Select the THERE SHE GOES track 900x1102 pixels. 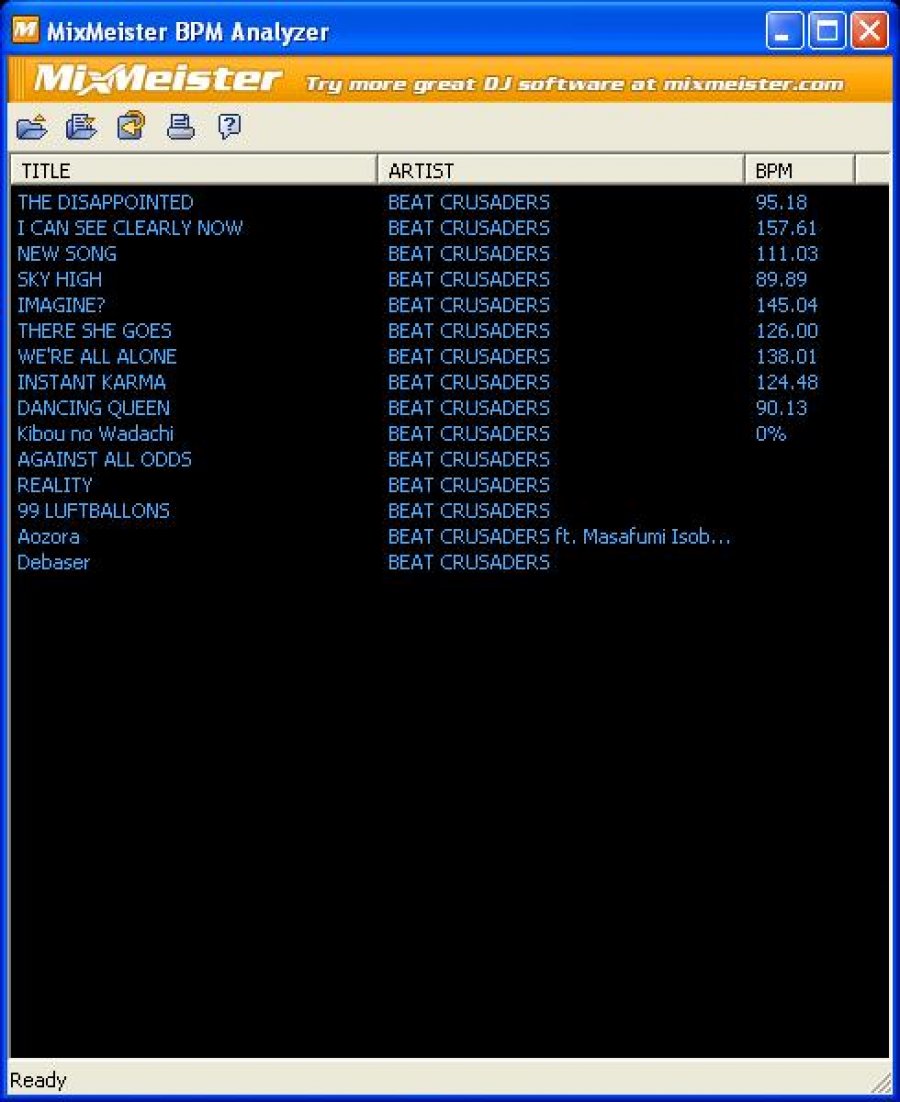point(94,331)
